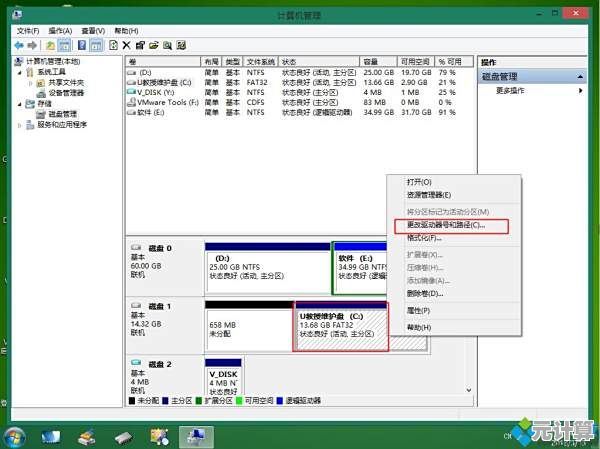Click the Up one level folder icon
Image resolution: width=600 pixels, height=449 pixels.
tap(49, 46)
